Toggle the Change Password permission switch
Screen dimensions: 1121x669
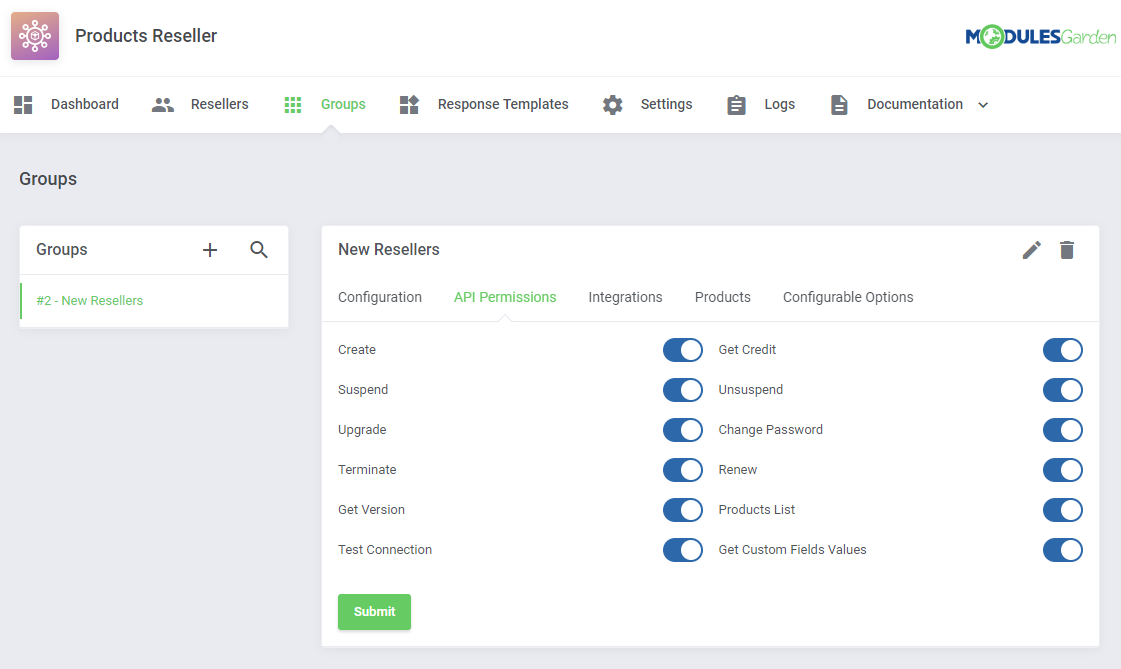pyautogui.click(x=1063, y=430)
